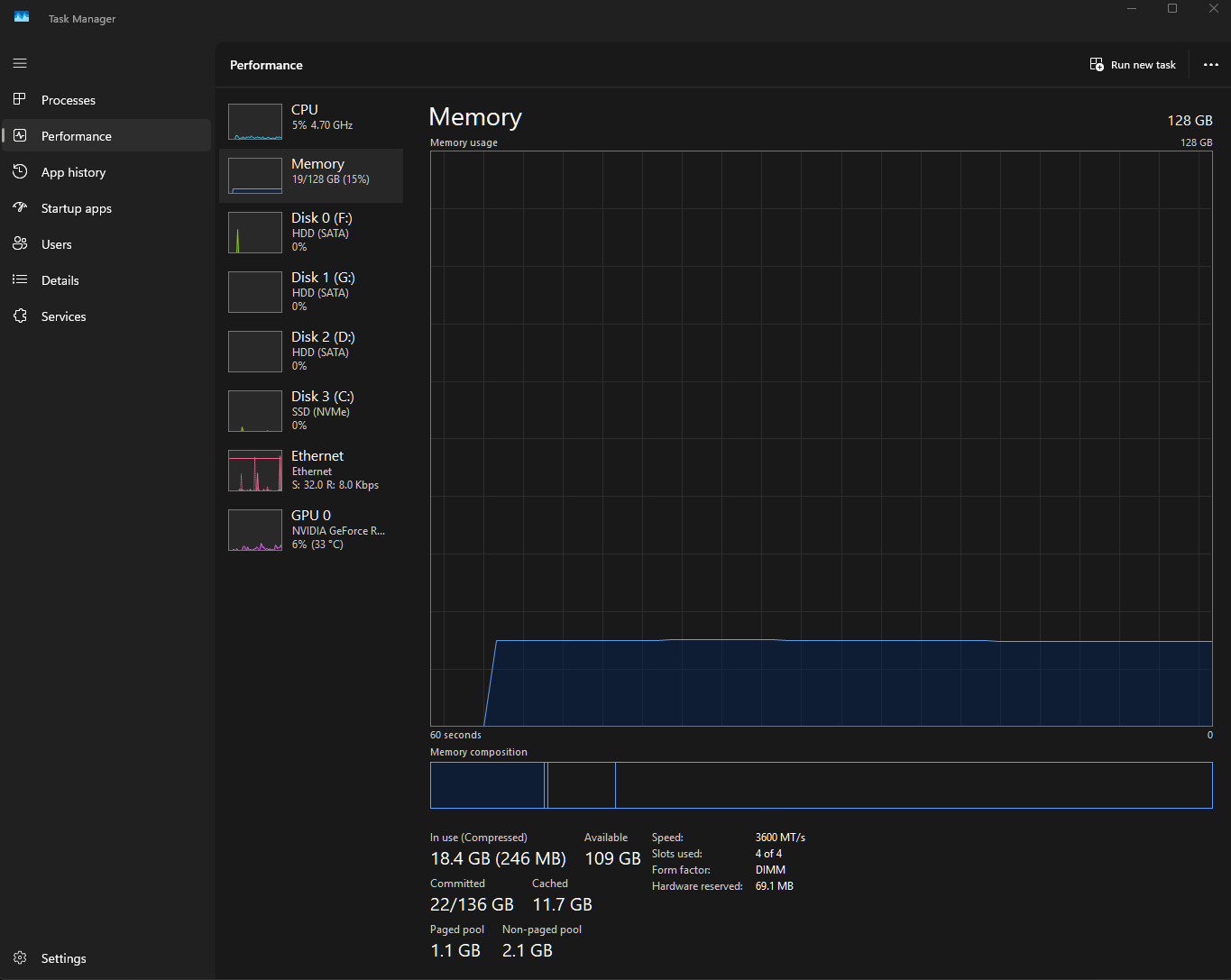Click the Startup apps gauge icon
Image resolution: width=1231 pixels, height=980 pixels.
tap(20, 207)
